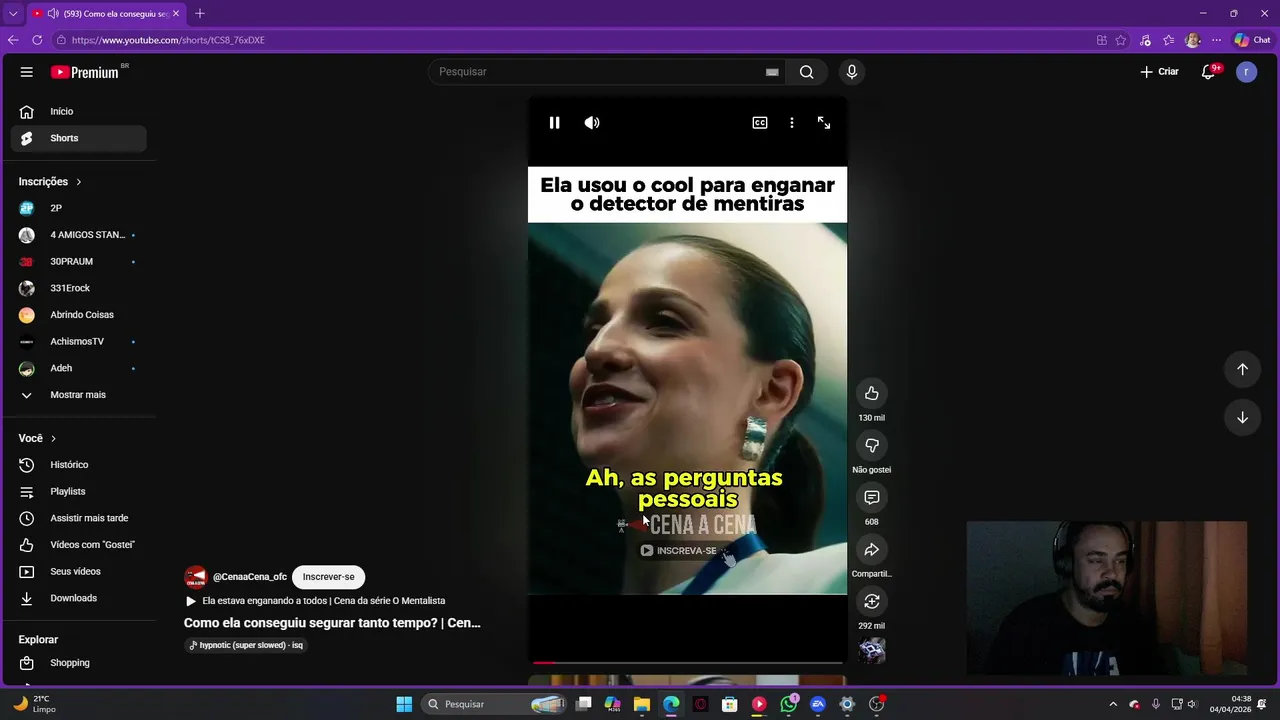Go to the next Short with down arrow

[1242, 417]
